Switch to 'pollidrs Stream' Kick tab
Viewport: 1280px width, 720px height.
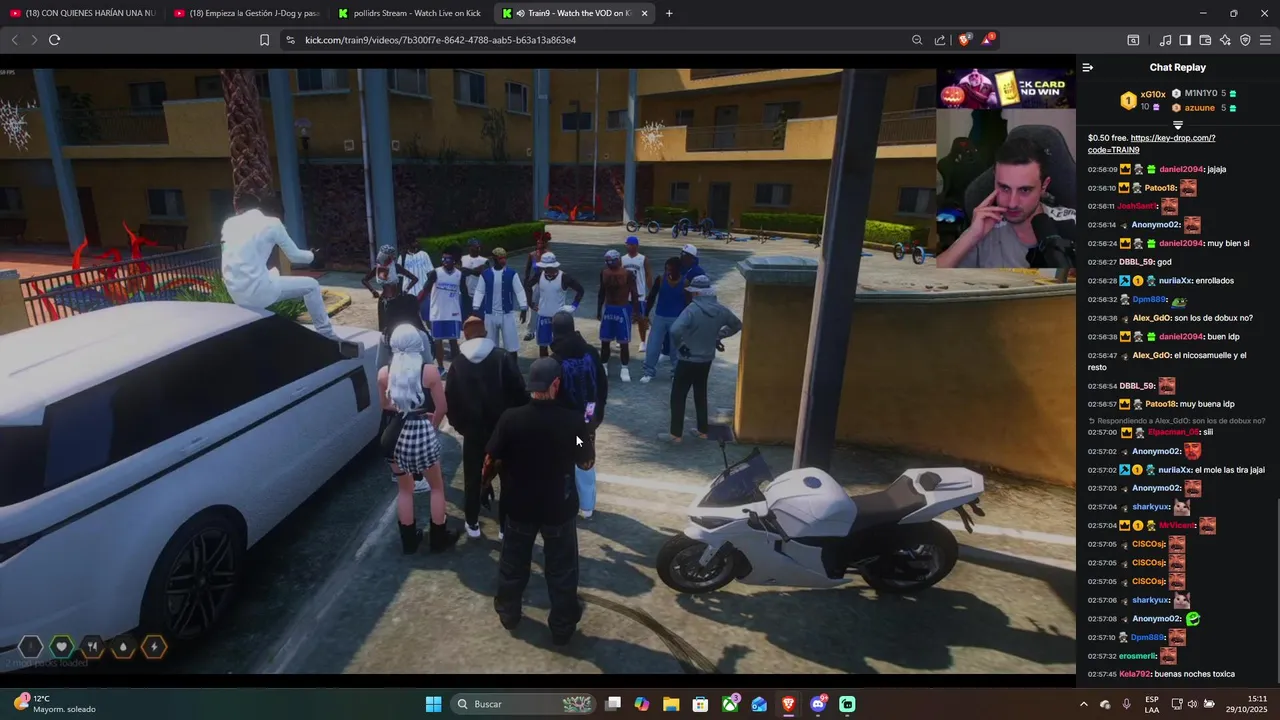coord(411,13)
